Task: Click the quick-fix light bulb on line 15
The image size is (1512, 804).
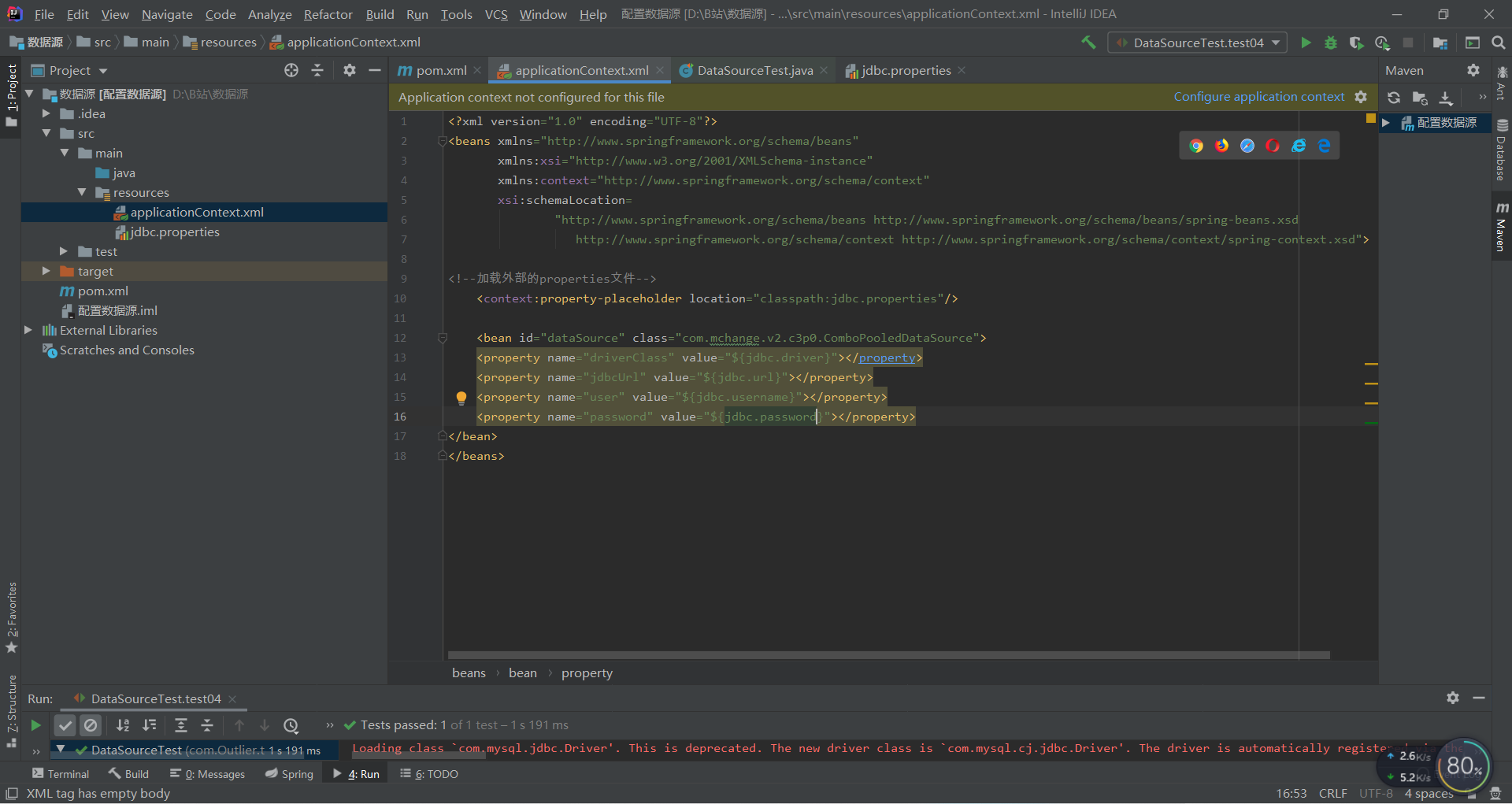Action: (461, 398)
